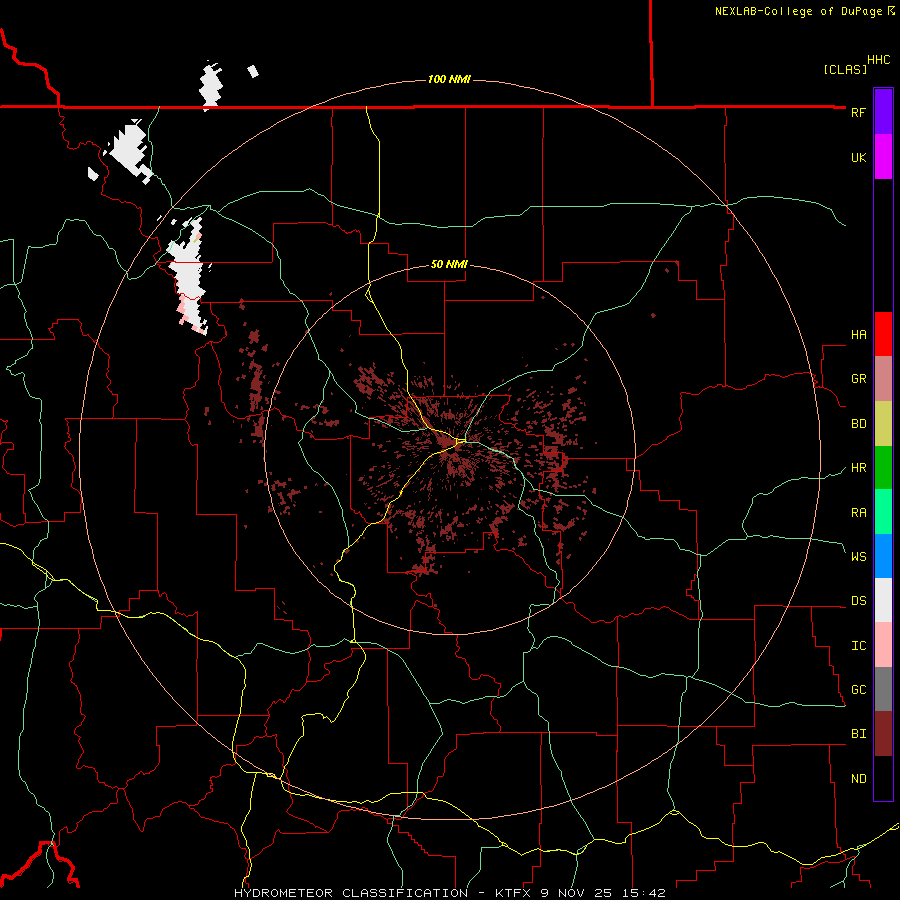Click the RF purple legend swatch
Image resolution: width=900 pixels, height=900 pixels.
click(883, 112)
